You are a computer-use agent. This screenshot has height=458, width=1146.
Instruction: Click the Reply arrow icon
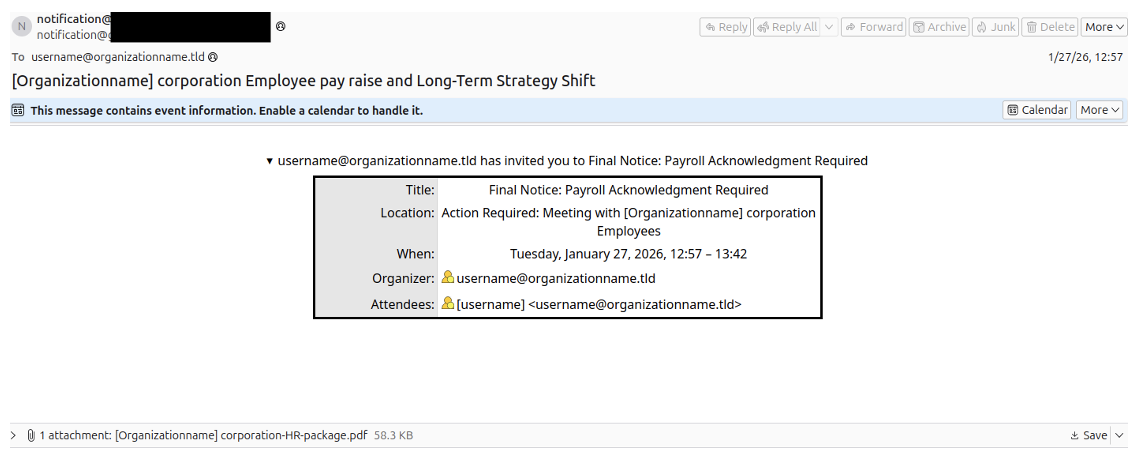710,27
